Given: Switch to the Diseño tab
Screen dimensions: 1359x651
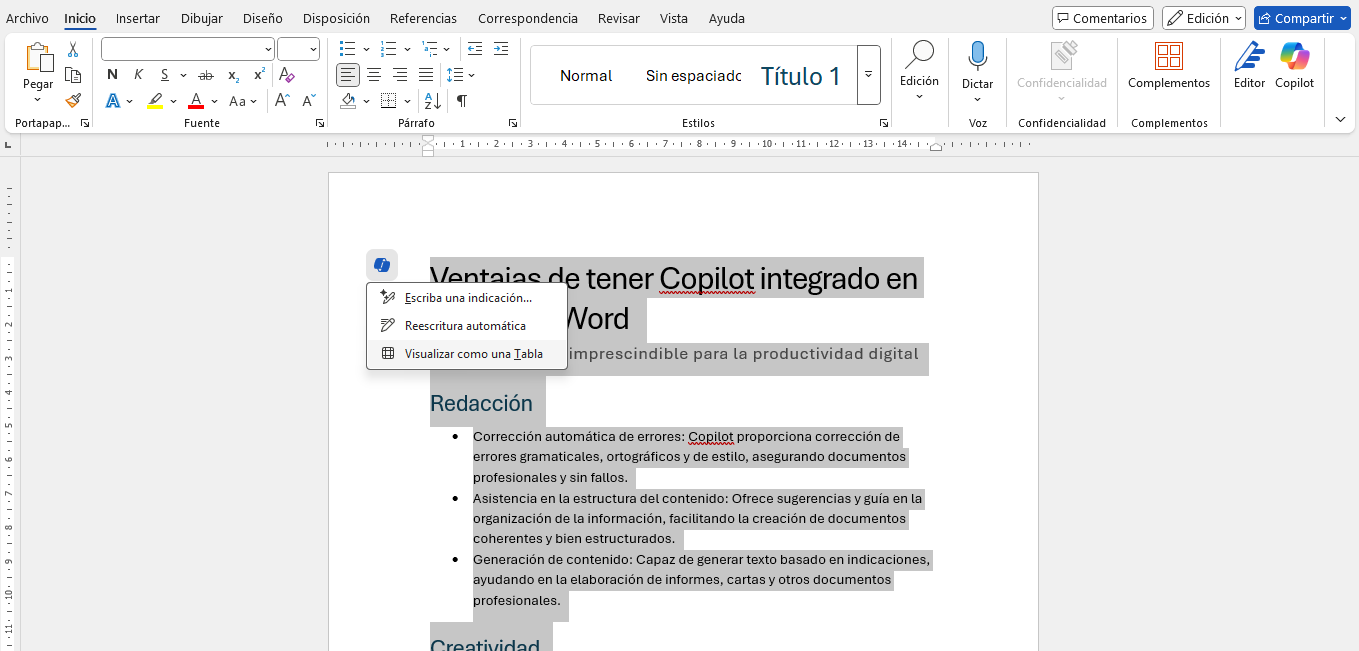Looking at the screenshot, I should click(x=262, y=18).
